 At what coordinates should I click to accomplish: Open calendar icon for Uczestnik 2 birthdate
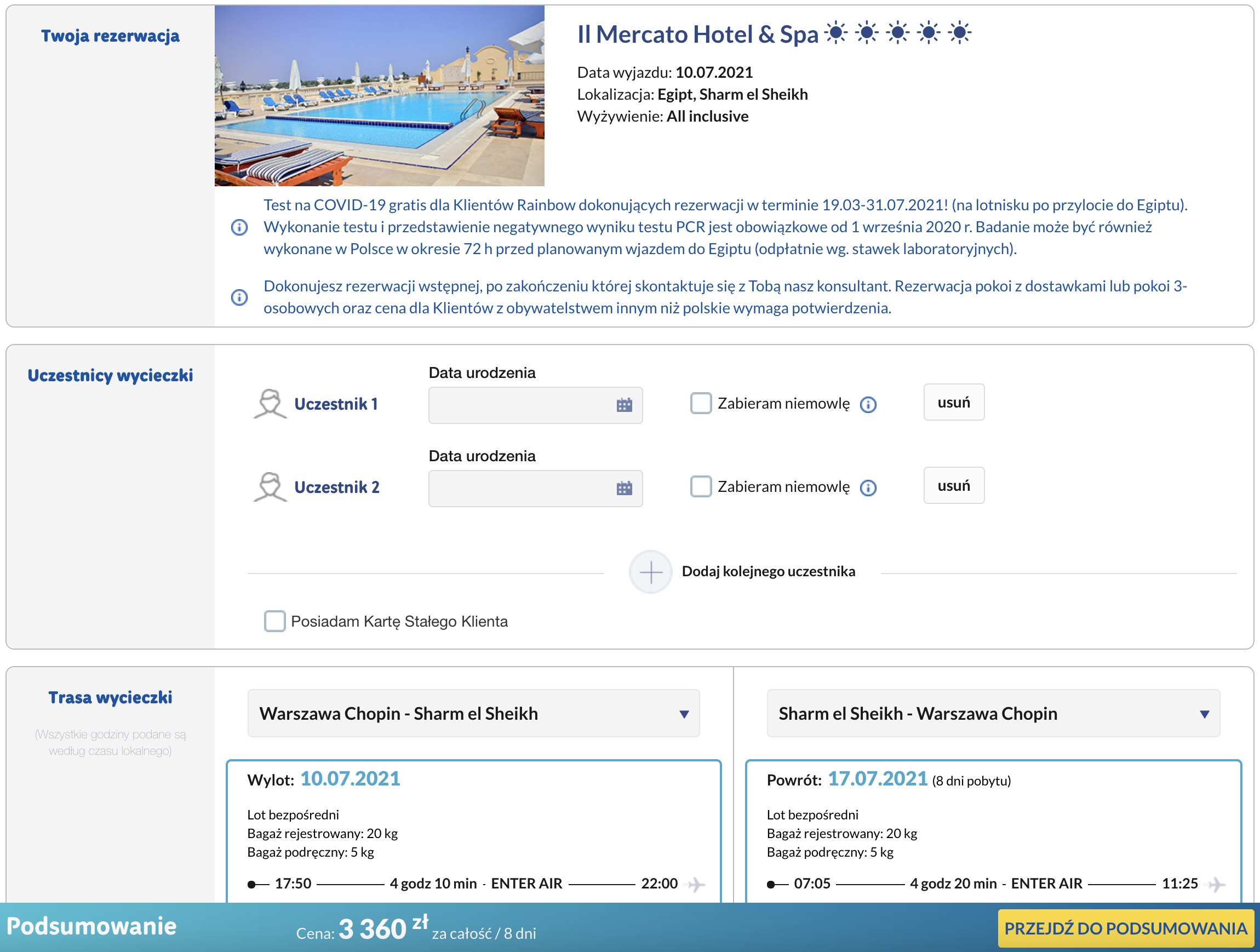tap(625, 488)
